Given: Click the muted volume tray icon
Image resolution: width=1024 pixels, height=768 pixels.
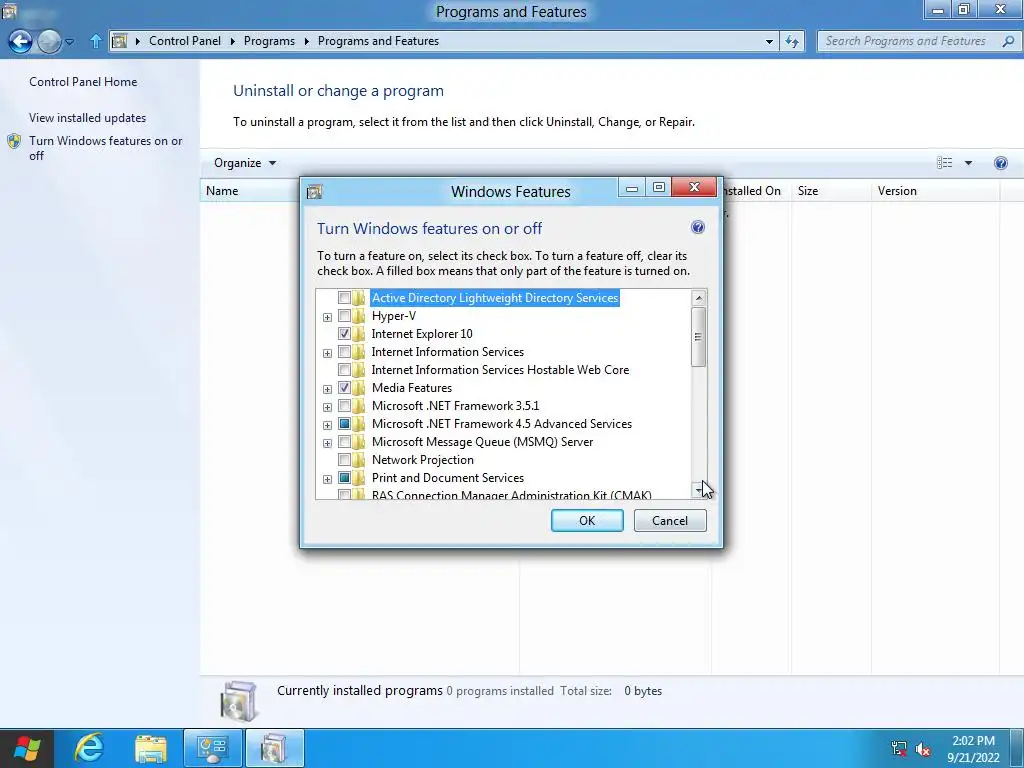Looking at the screenshot, I should (923, 749).
